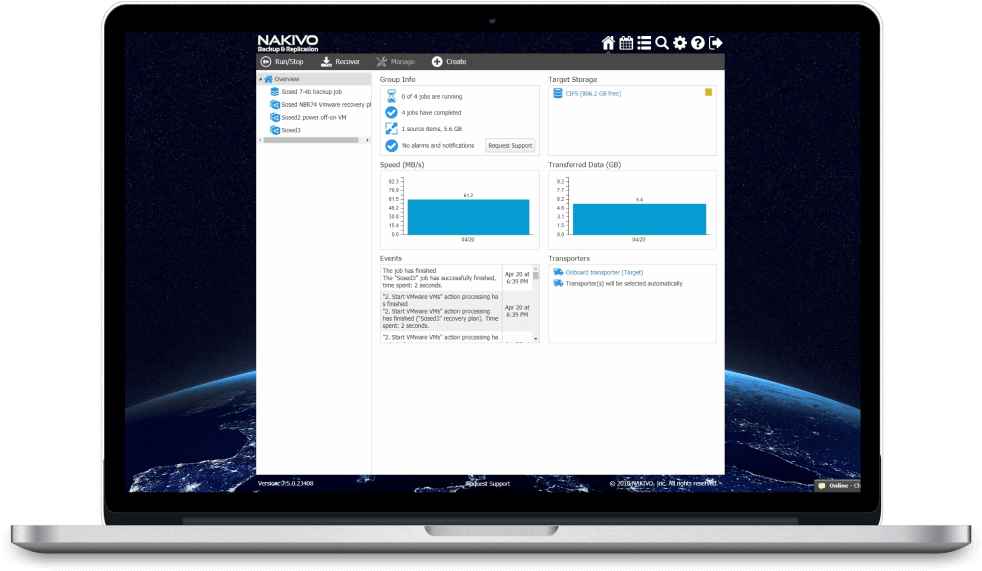Click the right arrow of the tree scrollbar
This screenshot has height=571, width=982.
(x=368, y=140)
